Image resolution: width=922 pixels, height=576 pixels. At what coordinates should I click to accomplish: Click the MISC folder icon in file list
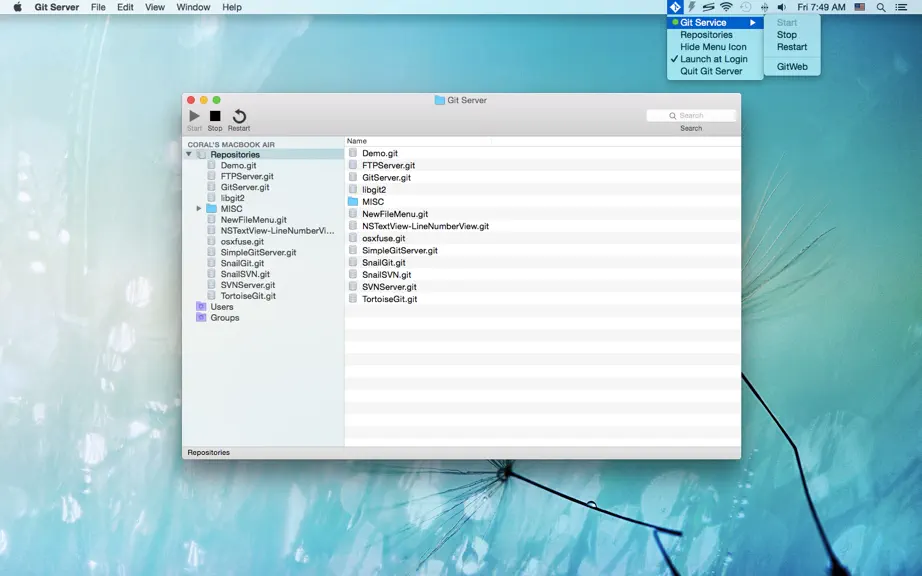[x=353, y=202]
